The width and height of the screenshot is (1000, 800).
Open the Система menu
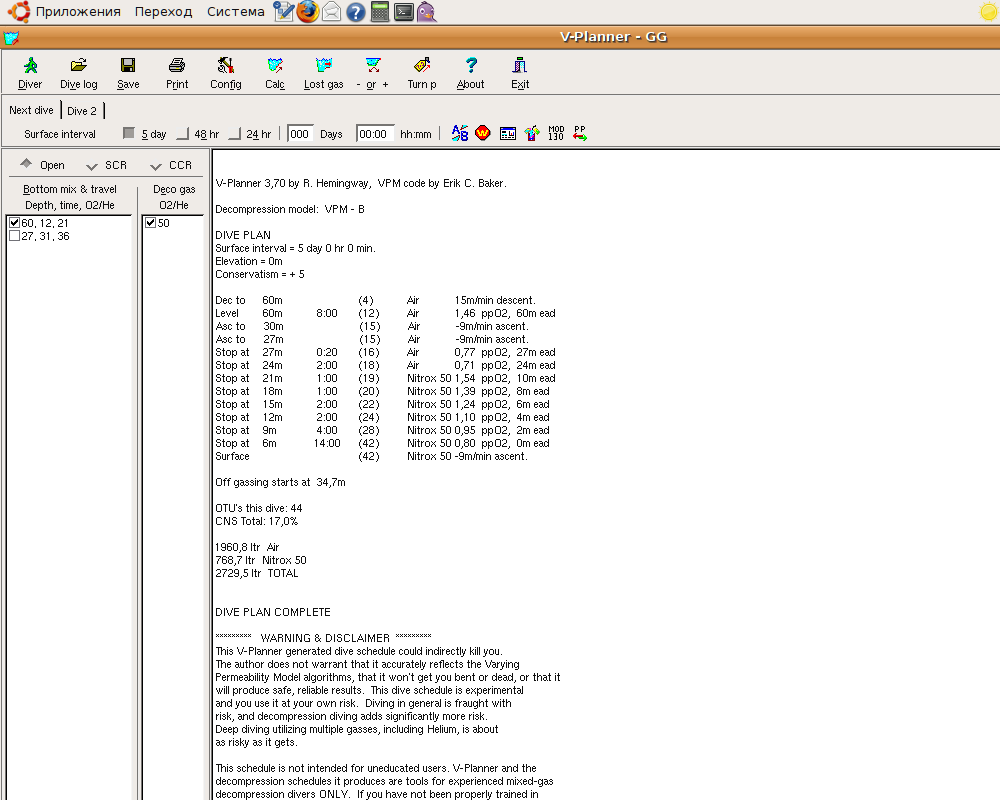(235, 11)
